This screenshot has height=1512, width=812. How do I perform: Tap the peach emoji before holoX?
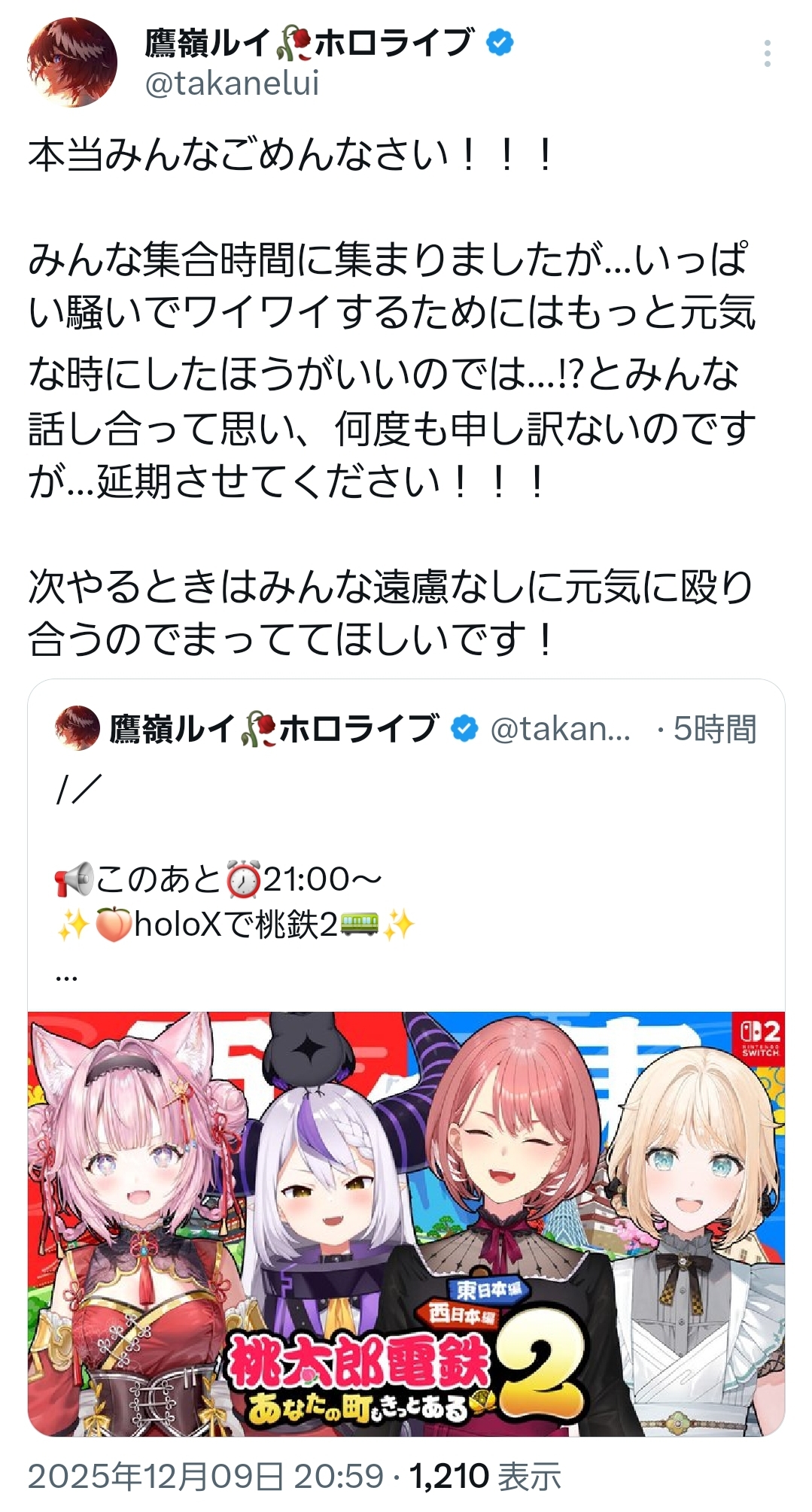click(x=114, y=925)
